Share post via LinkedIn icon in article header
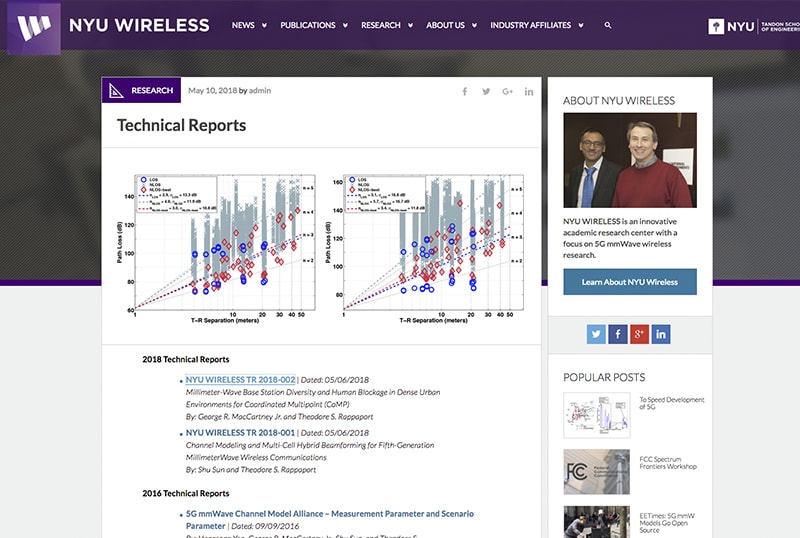The height and width of the screenshot is (538, 800). pos(529,91)
